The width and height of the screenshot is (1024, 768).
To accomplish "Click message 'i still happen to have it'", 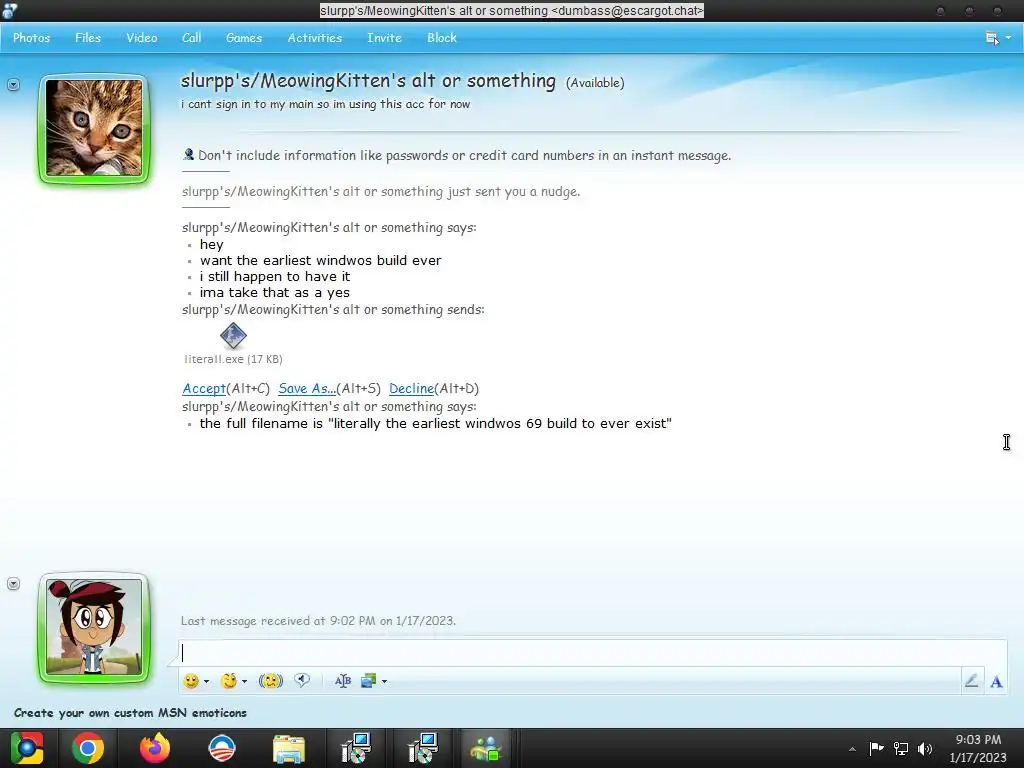I will 275,277.
